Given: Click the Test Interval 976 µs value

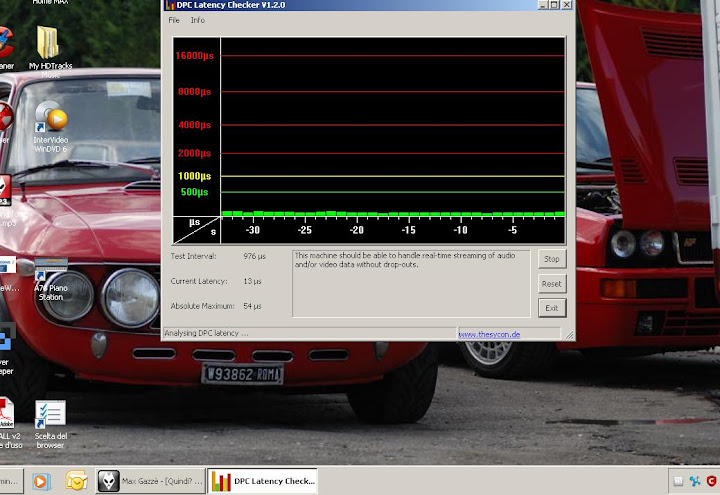Looking at the screenshot, I should [x=254, y=256].
